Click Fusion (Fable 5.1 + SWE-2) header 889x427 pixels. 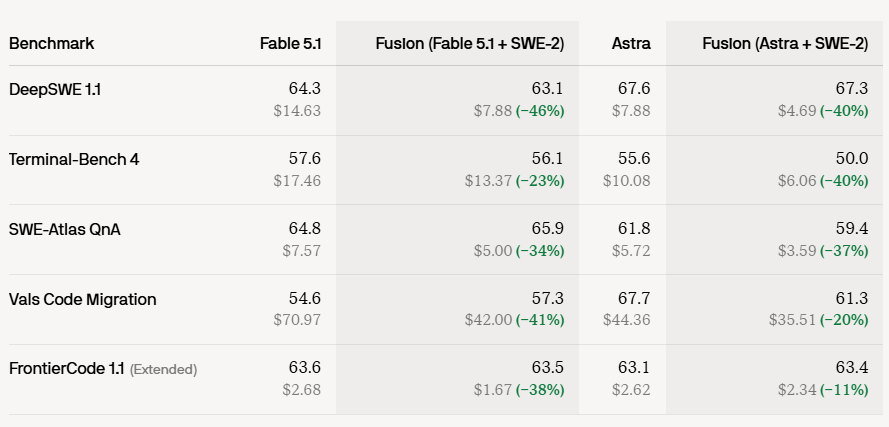pos(469,44)
